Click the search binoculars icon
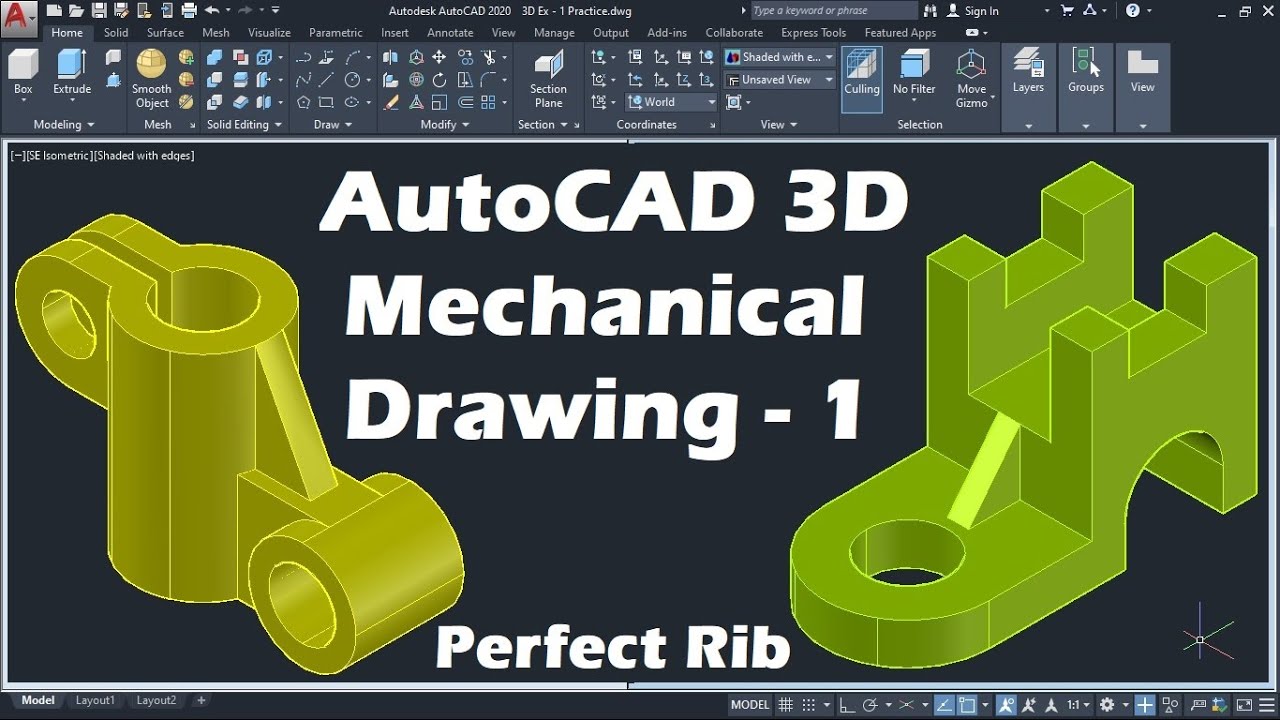Image resolution: width=1280 pixels, height=720 pixels. (x=931, y=10)
